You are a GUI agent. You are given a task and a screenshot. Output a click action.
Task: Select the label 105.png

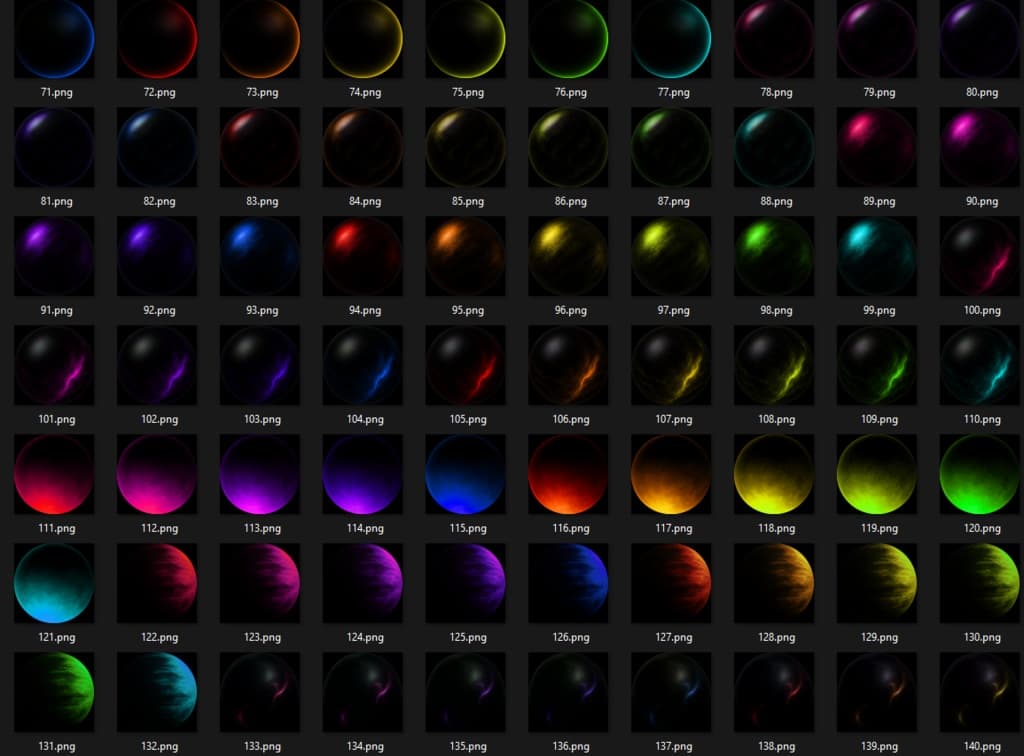468,420
